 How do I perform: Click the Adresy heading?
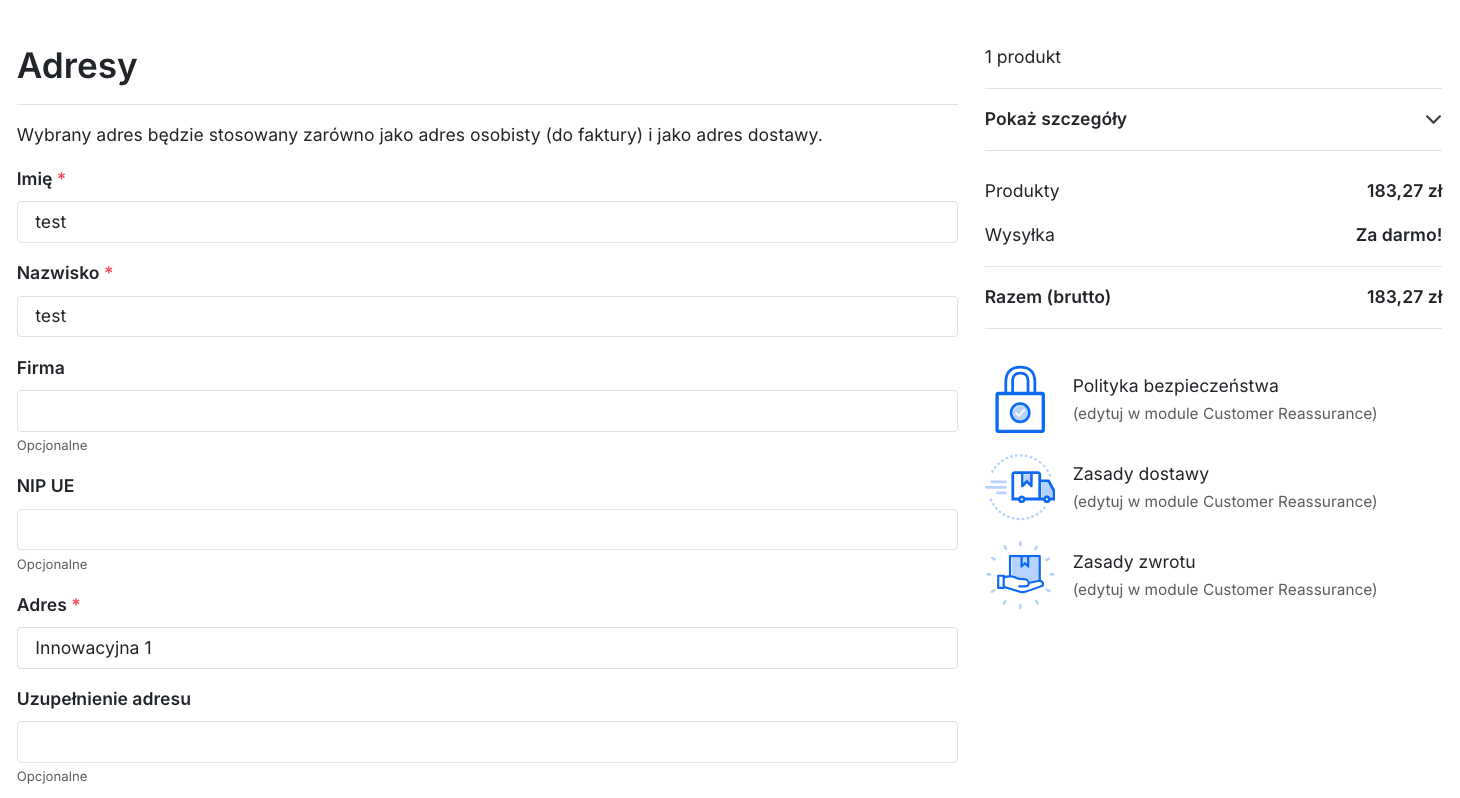pyautogui.click(x=77, y=66)
